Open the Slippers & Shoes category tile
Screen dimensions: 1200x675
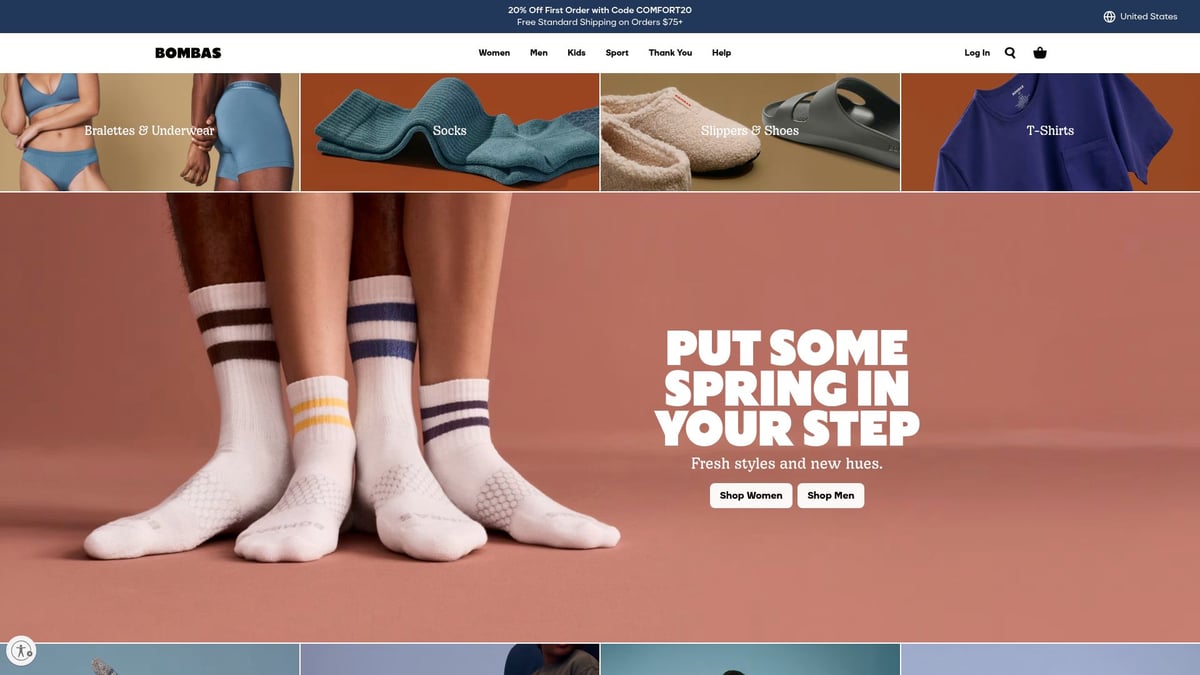coord(750,130)
